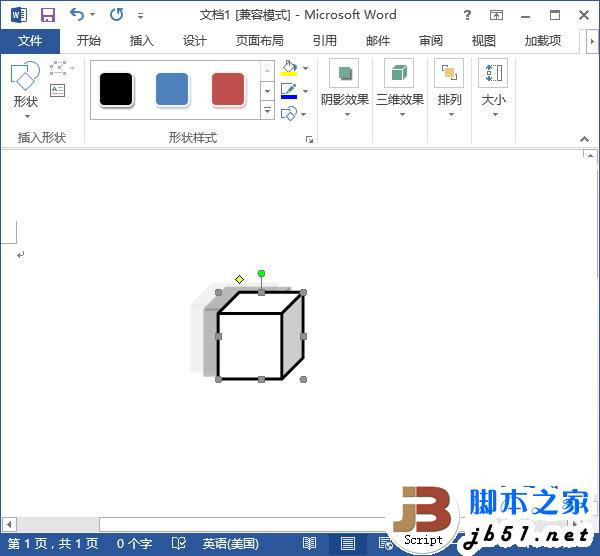
Task: Apply the black shape style swatch
Action: 116,90
